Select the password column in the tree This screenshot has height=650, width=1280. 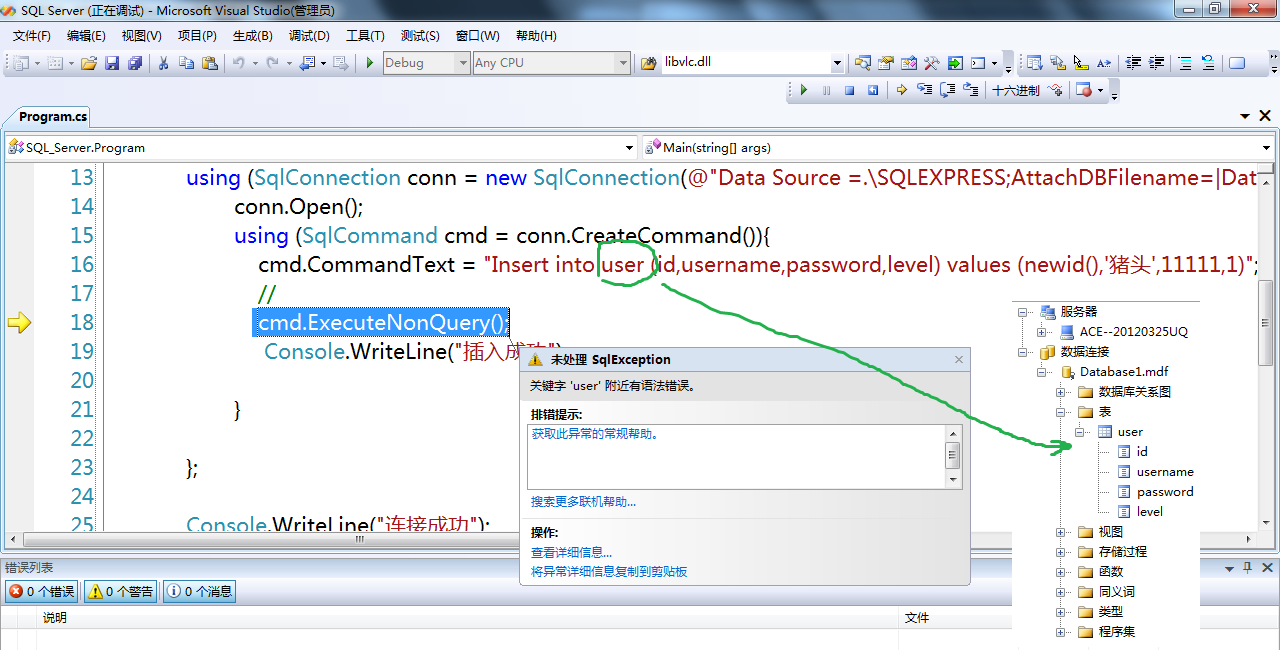1165,492
